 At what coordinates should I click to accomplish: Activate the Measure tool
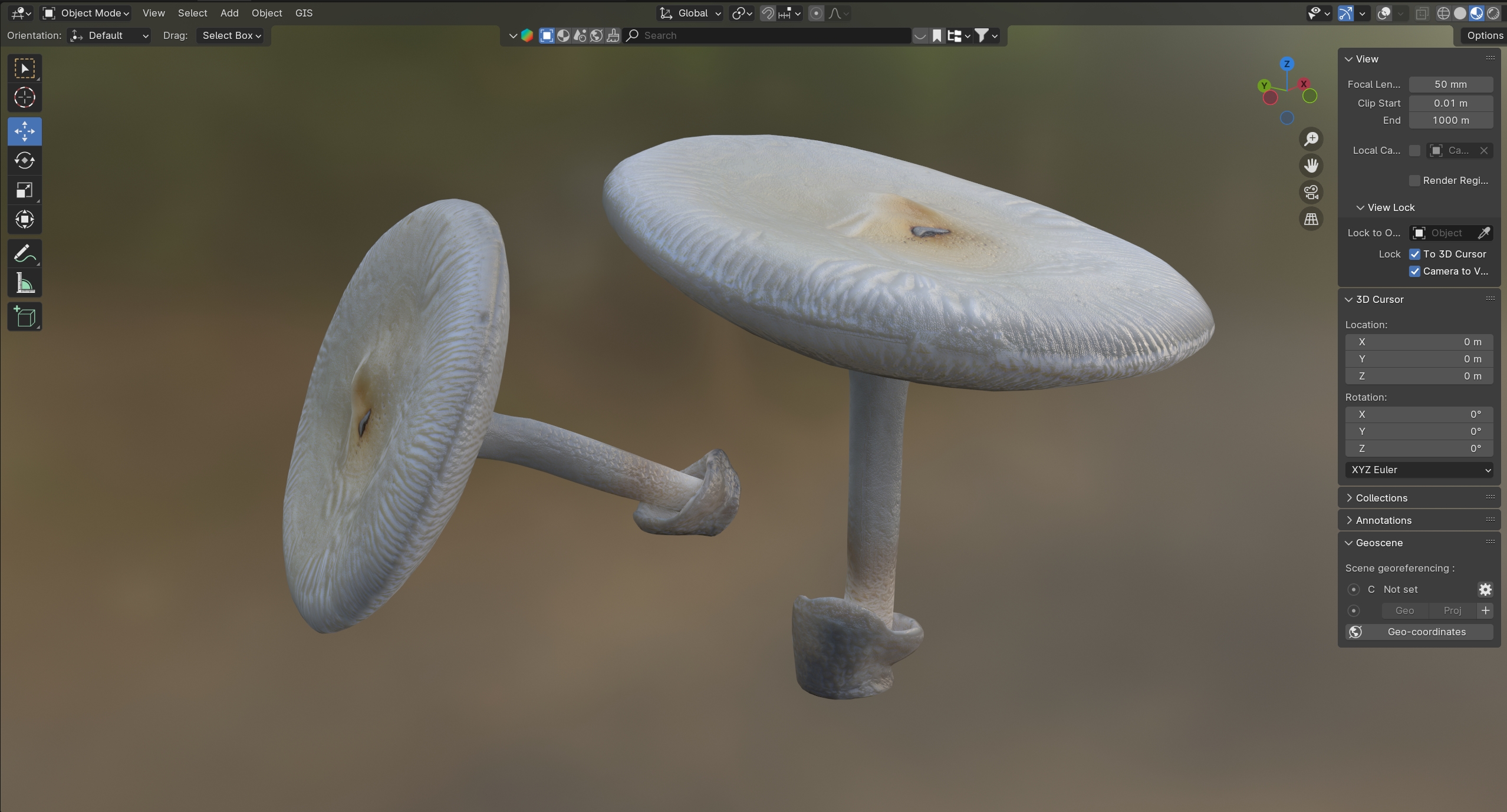click(24, 284)
